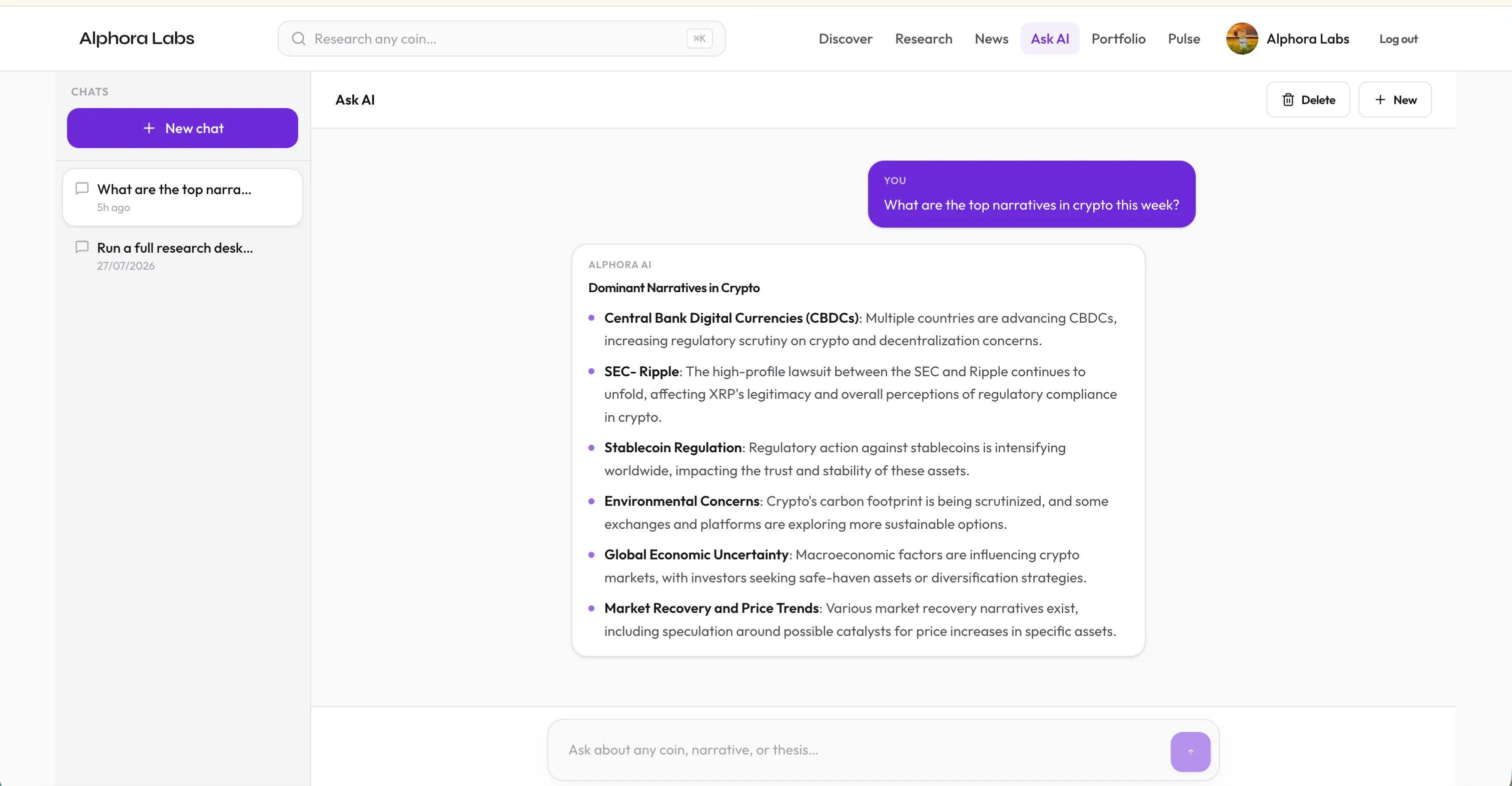Open the Discover tab
The image size is (1512, 786).
[845, 39]
